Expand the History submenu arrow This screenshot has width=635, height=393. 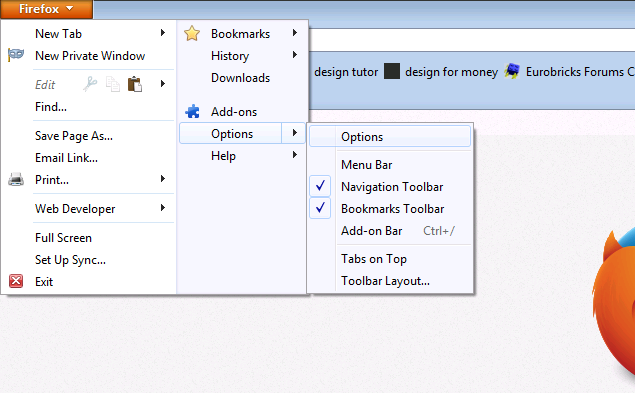pyautogui.click(x=295, y=54)
